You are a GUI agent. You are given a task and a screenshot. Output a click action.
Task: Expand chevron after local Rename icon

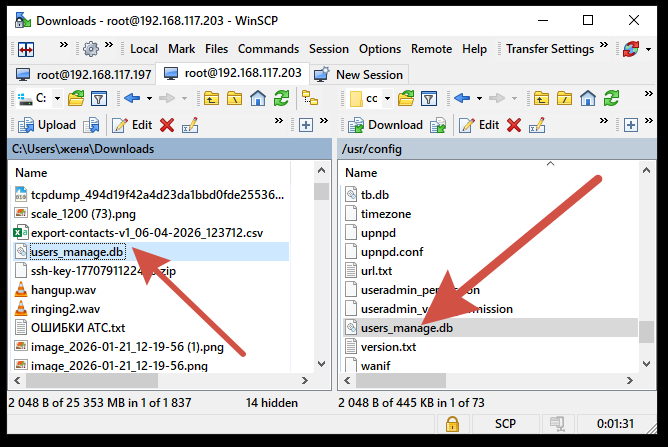(x=279, y=121)
